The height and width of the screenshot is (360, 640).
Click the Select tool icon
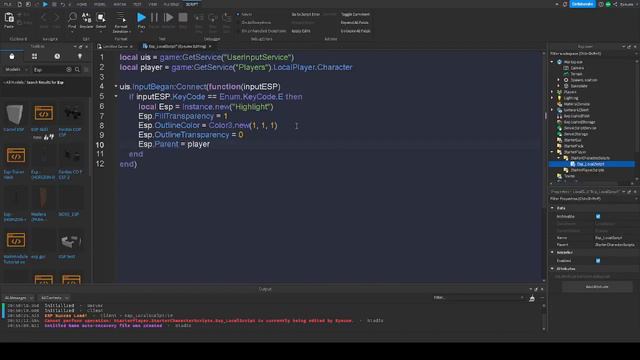point(101,18)
